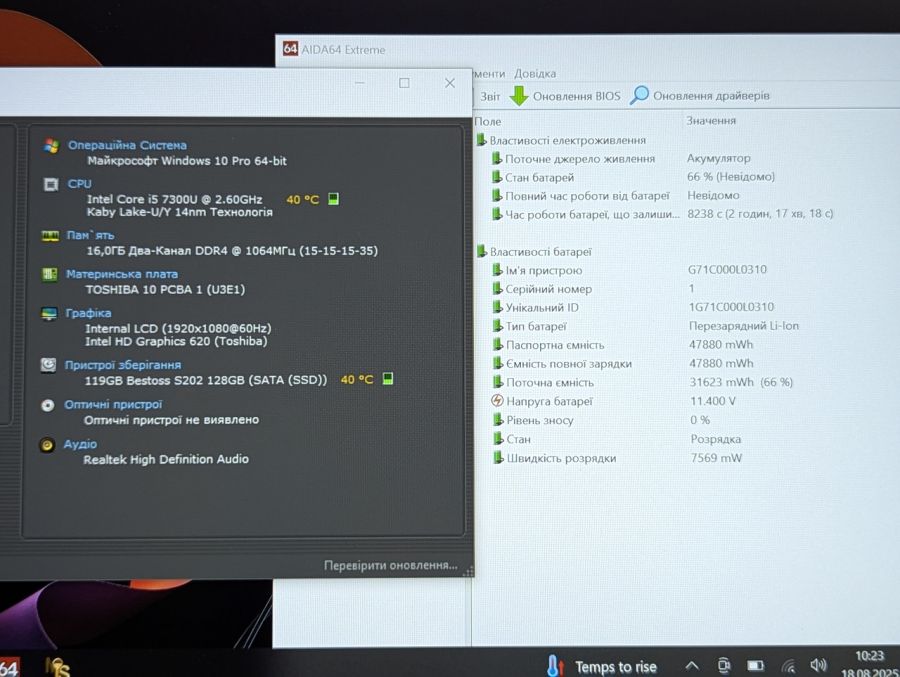Click the AIDA64 Extreme title bar logo
This screenshot has height=677, width=900.
(x=290, y=49)
